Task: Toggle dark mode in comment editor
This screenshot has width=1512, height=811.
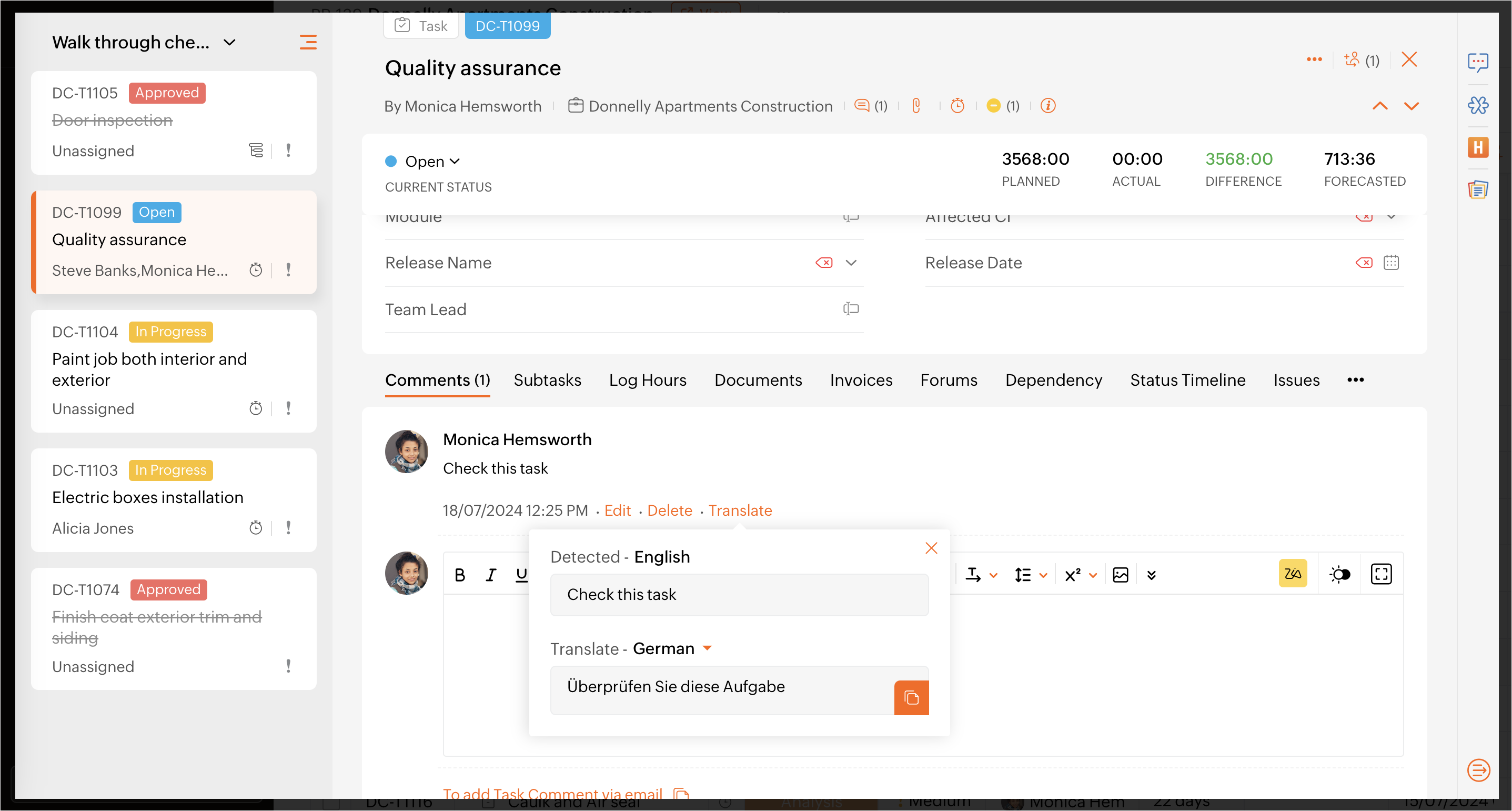Action: [1340, 574]
